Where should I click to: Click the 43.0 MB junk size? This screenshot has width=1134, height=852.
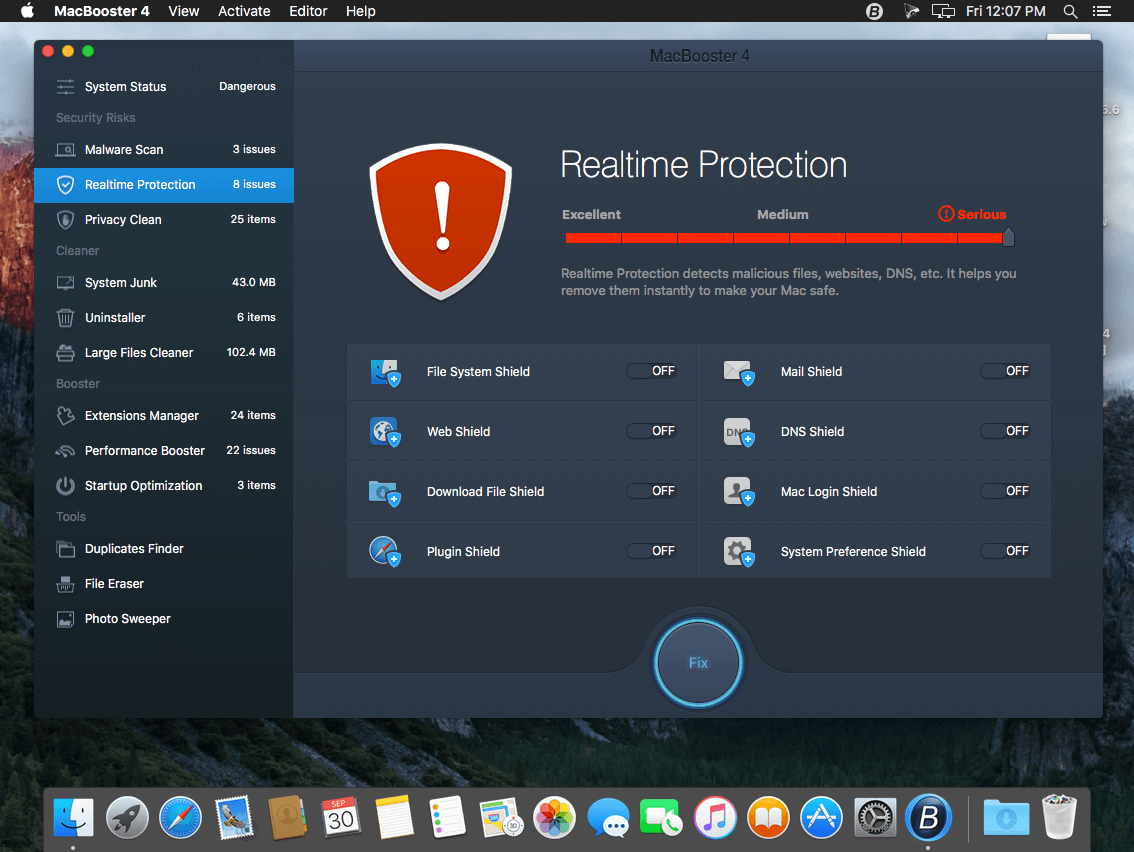pyautogui.click(x=253, y=282)
